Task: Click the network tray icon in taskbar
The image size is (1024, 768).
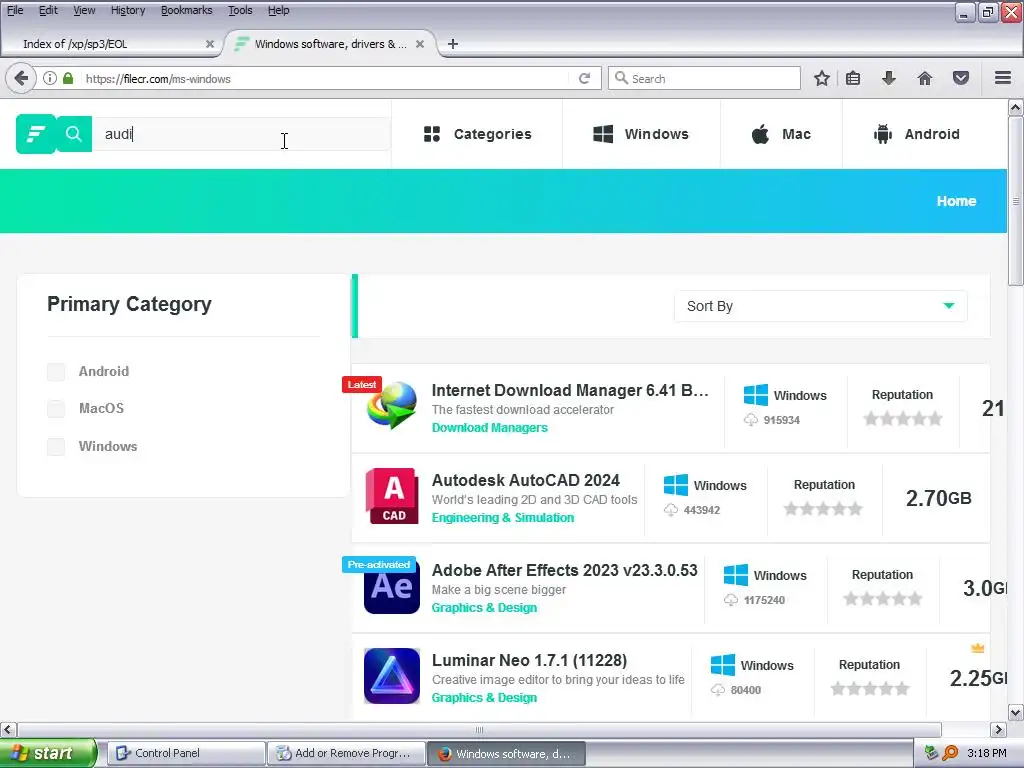Action: pos(931,753)
